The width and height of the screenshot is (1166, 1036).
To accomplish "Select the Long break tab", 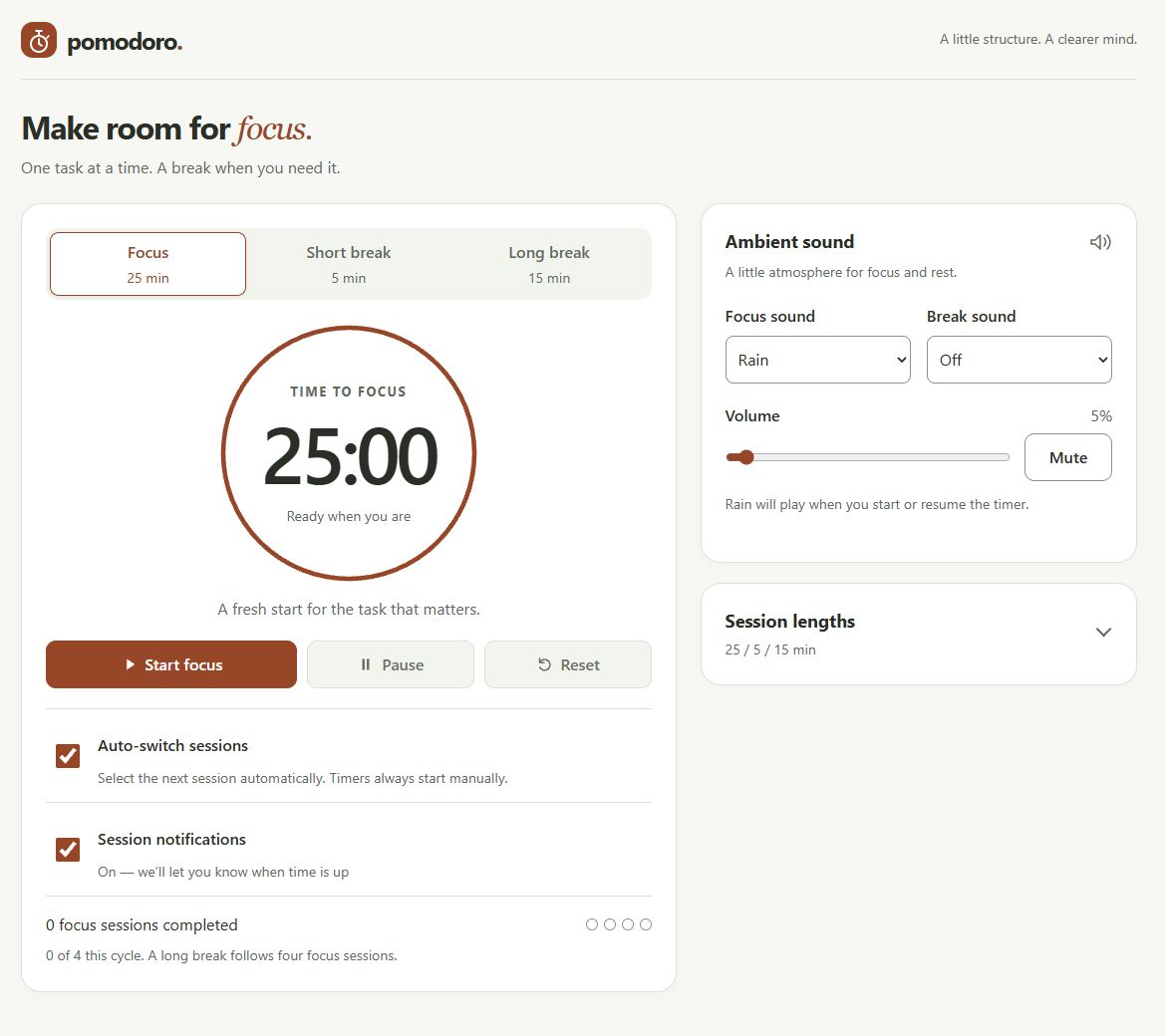I will tap(549, 264).
